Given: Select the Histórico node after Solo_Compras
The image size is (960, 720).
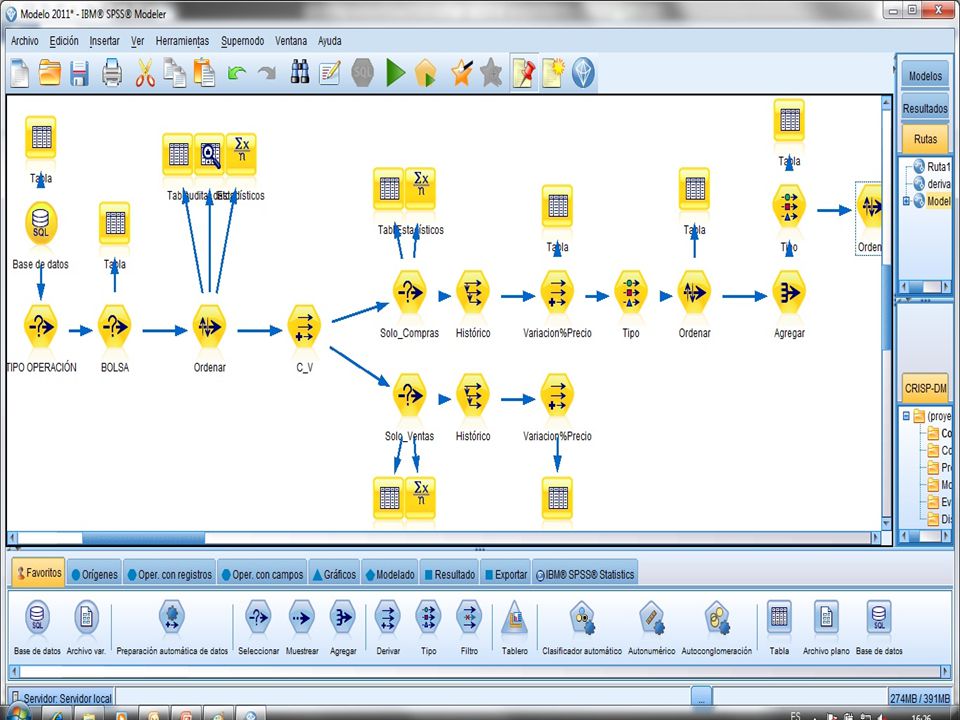Looking at the screenshot, I should (x=473, y=293).
